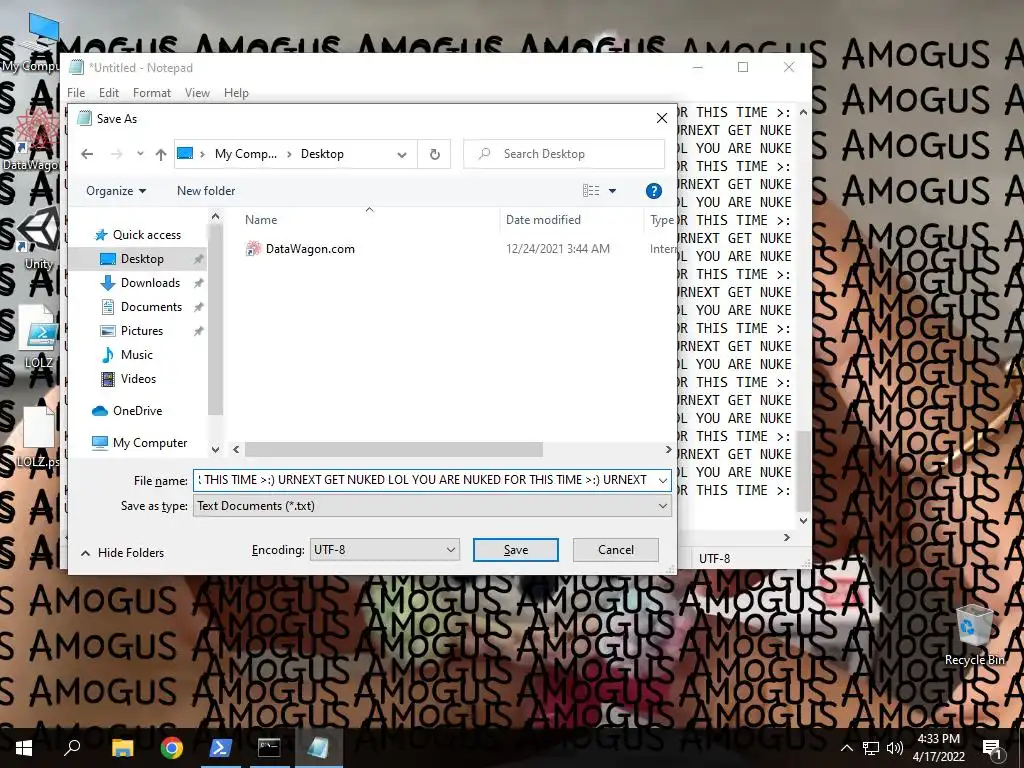This screenshot has width=1024, height=768.
Task: Click the file list horizontal scrollbar
Action: (394, 449)
